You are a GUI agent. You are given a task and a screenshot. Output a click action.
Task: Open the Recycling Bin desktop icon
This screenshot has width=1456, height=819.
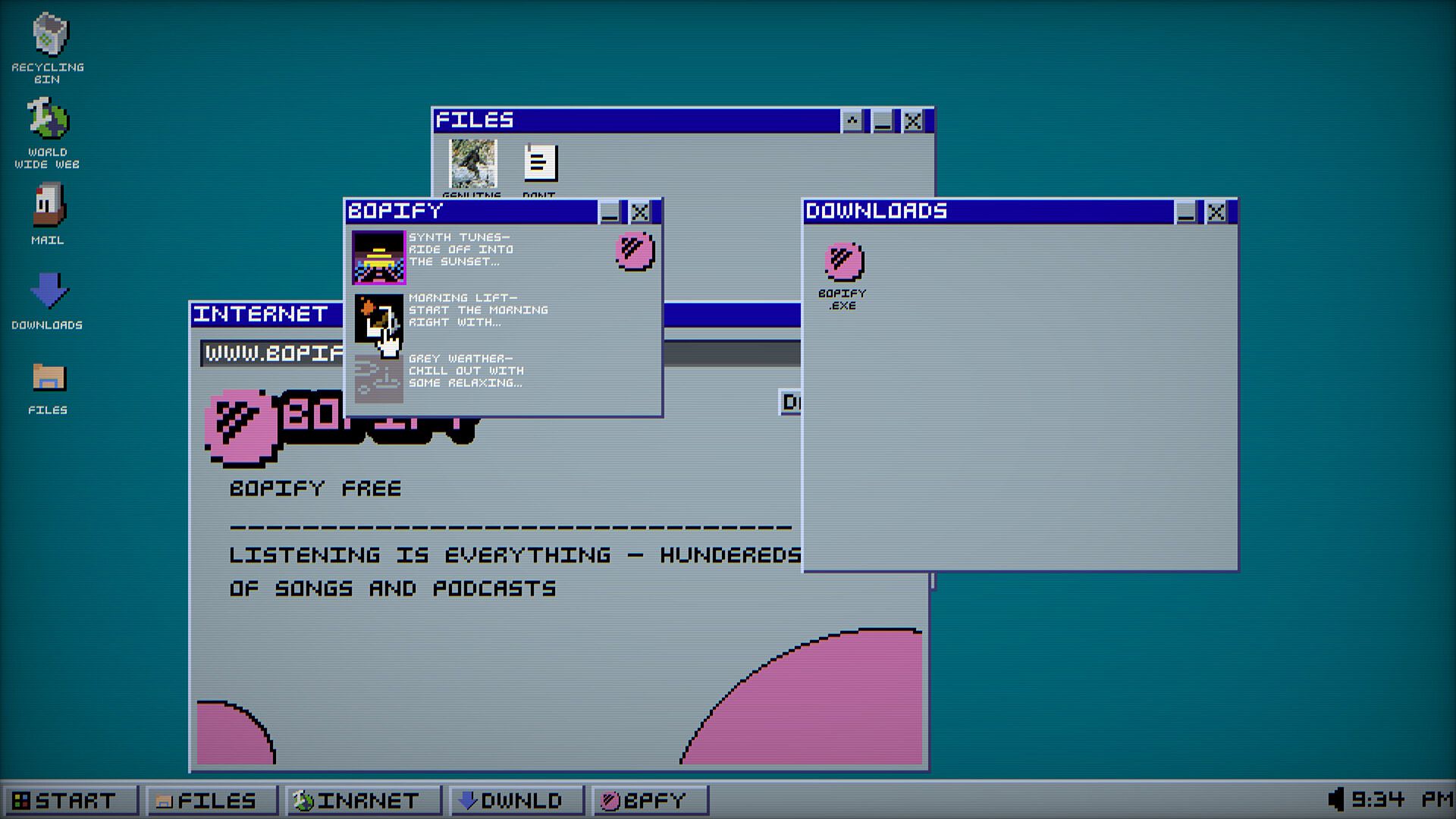click(49, 36)
